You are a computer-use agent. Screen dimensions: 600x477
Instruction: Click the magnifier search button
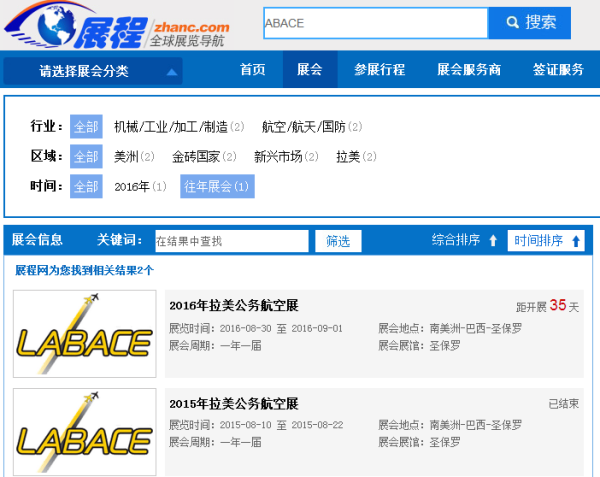point(530,22)
